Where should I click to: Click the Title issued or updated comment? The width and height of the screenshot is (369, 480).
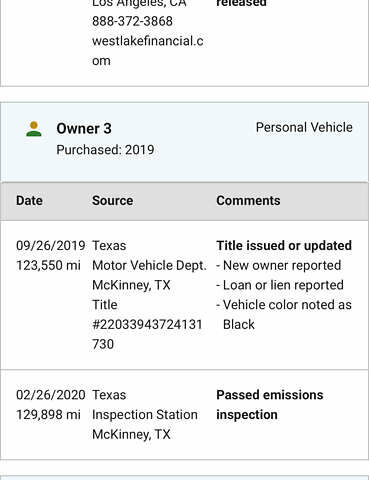click(284, 246)
